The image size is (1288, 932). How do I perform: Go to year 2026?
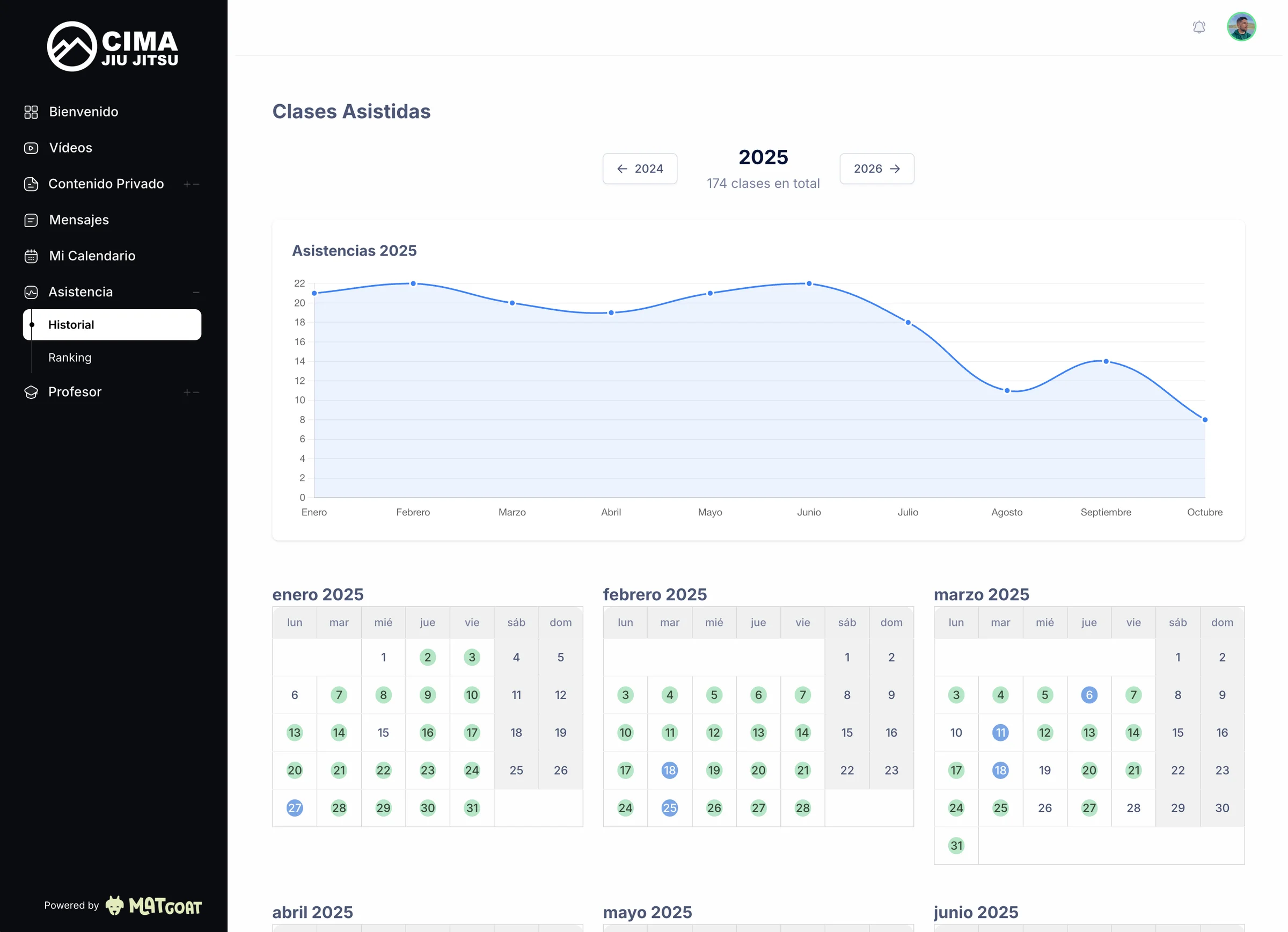(876, 168)
